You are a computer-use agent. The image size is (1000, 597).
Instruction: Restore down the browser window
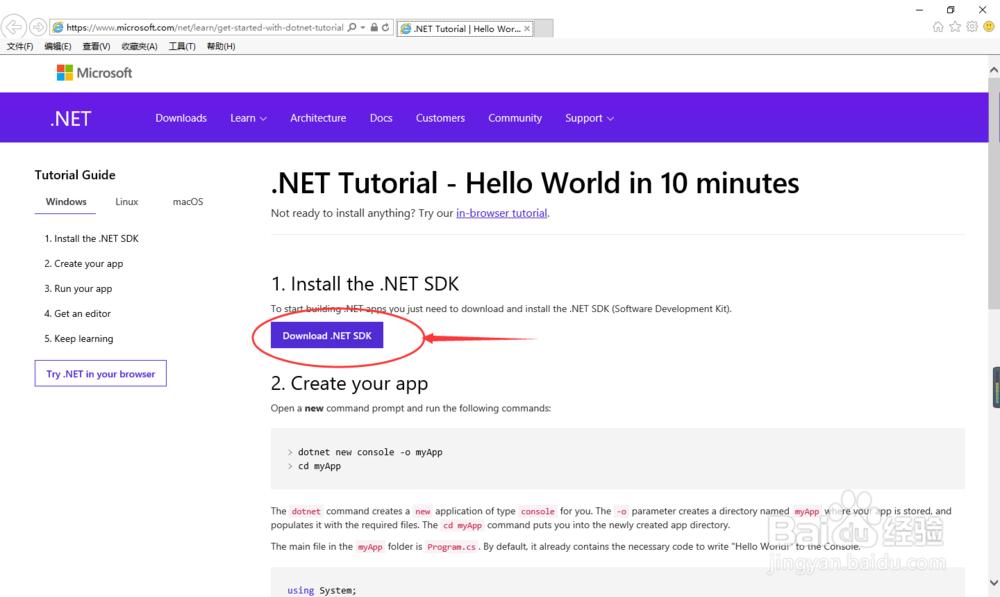pyautogui.click(x=950, y=10)
